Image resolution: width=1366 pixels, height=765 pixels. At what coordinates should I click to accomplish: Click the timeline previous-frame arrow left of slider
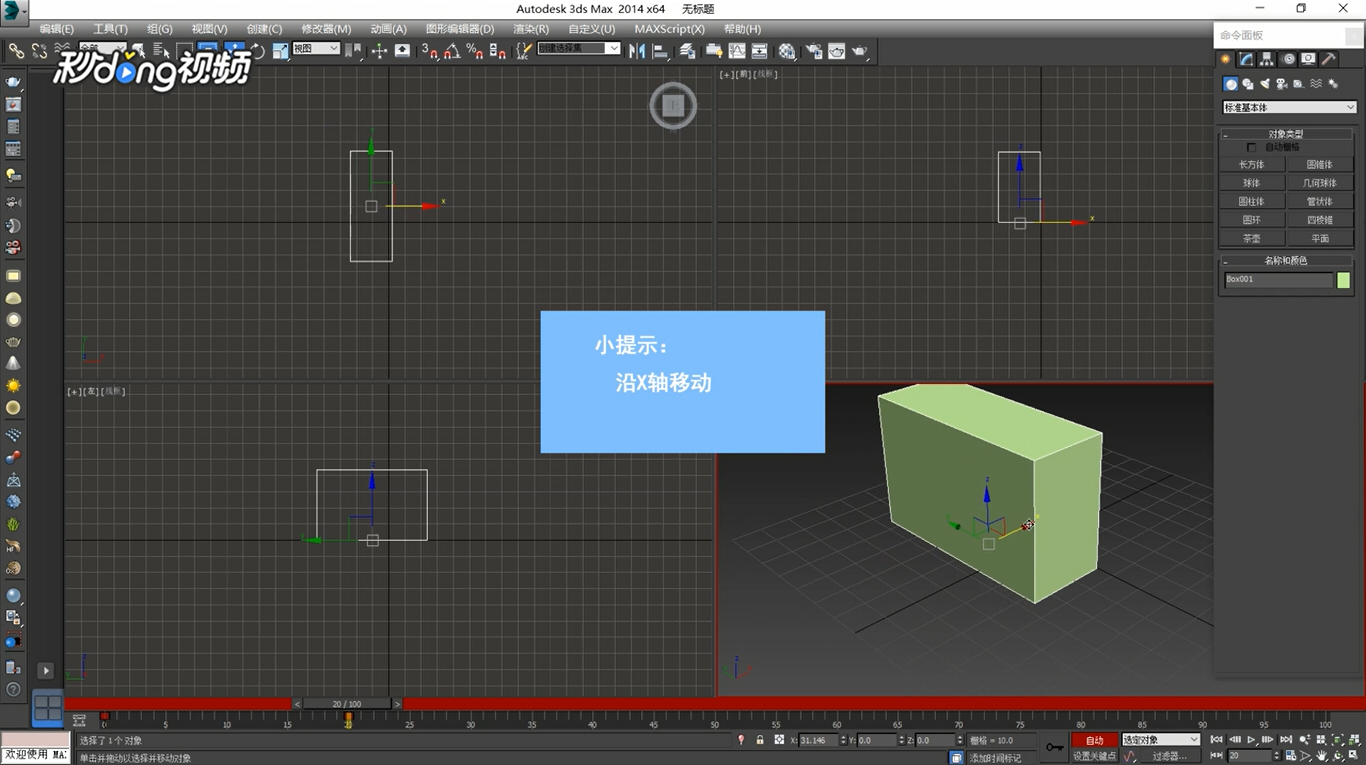pyautogui.click(x=297, y=704)
